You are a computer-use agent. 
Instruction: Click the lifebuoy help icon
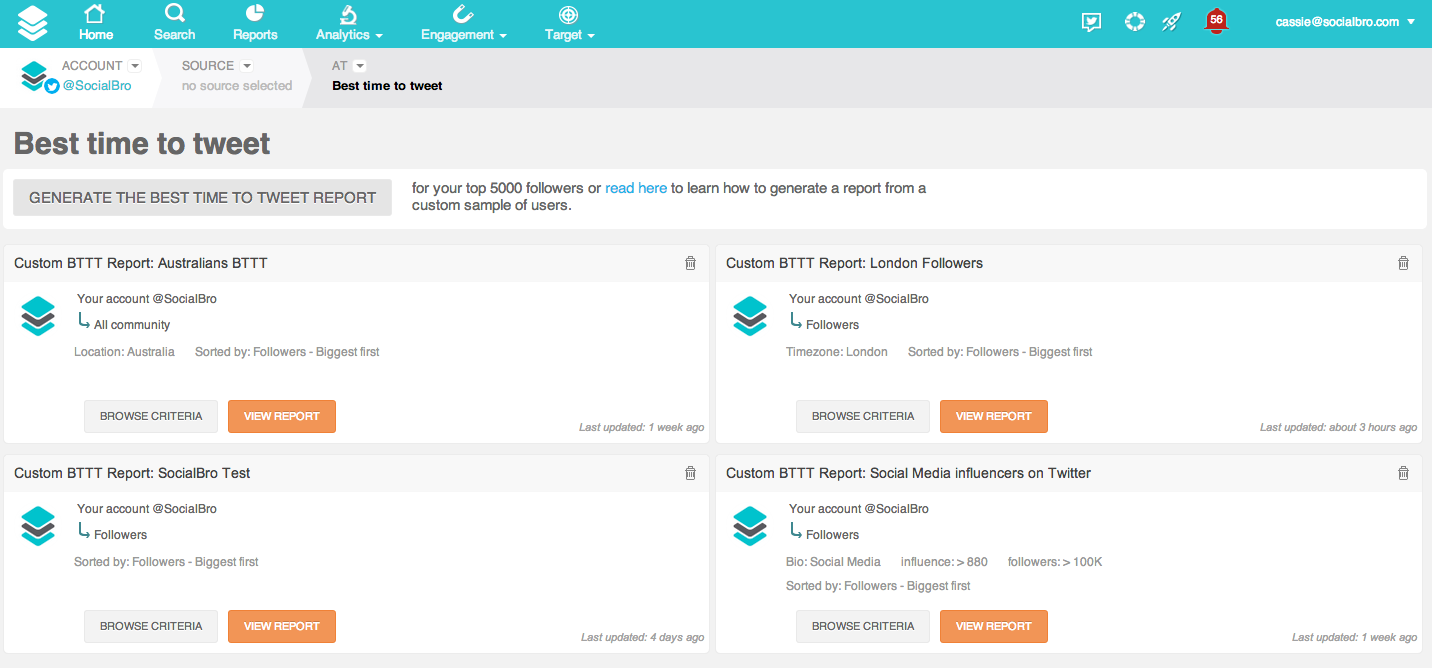(x=1134, y=21)
